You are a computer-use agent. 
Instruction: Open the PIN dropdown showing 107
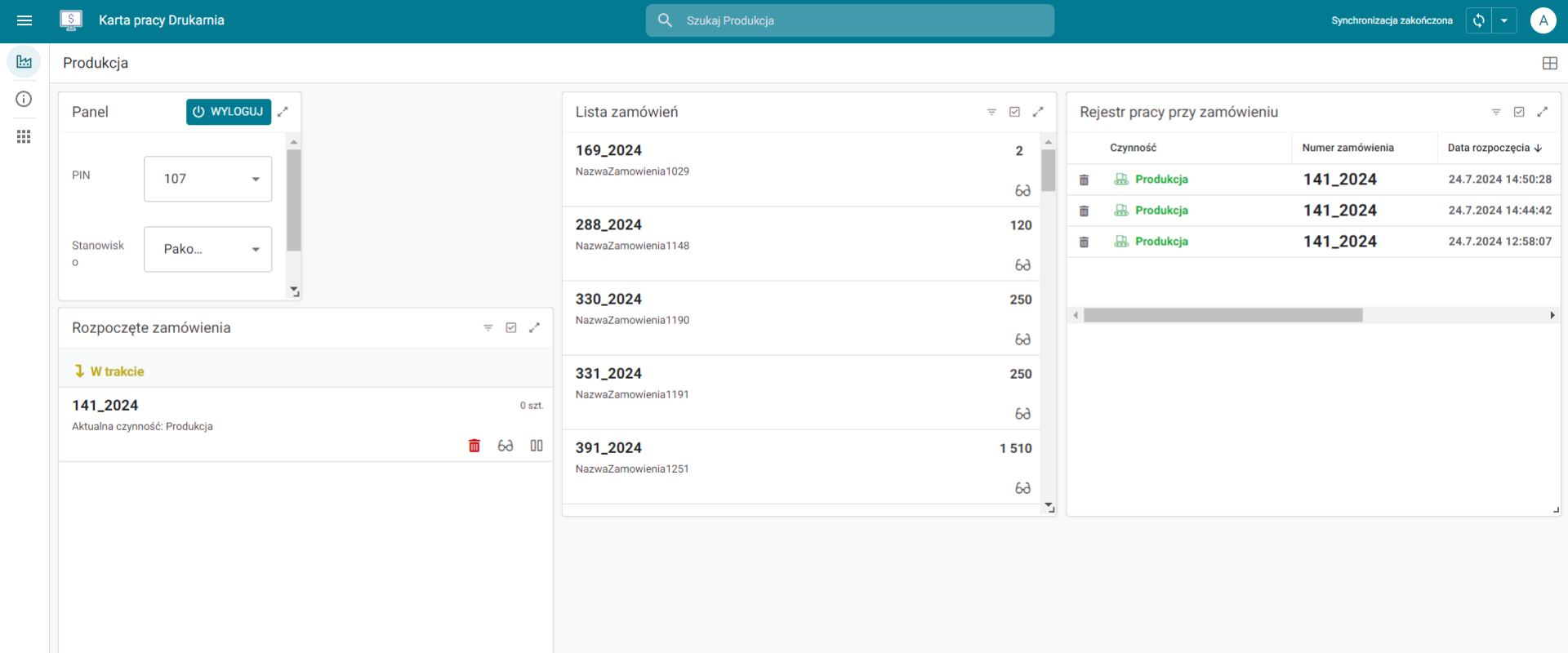click(x=207, y=179)
